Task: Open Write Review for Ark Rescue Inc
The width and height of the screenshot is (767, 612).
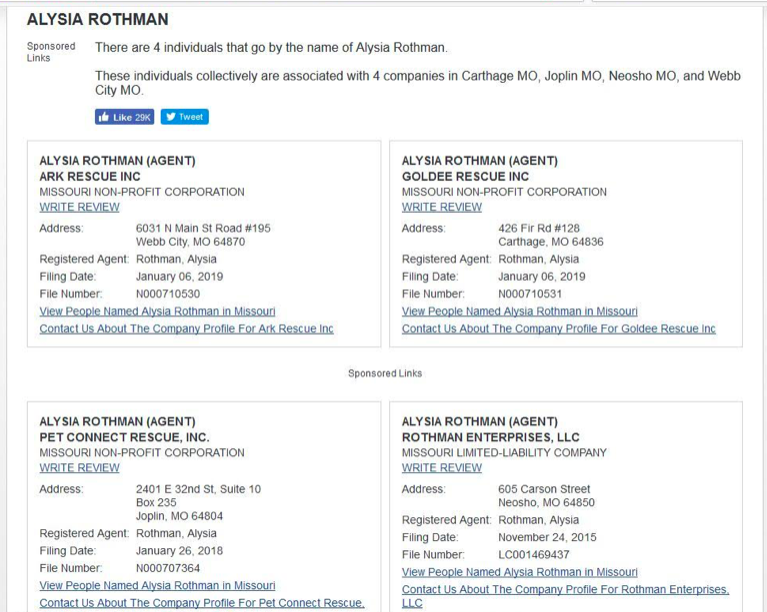Action: click(x=79, y=207)
